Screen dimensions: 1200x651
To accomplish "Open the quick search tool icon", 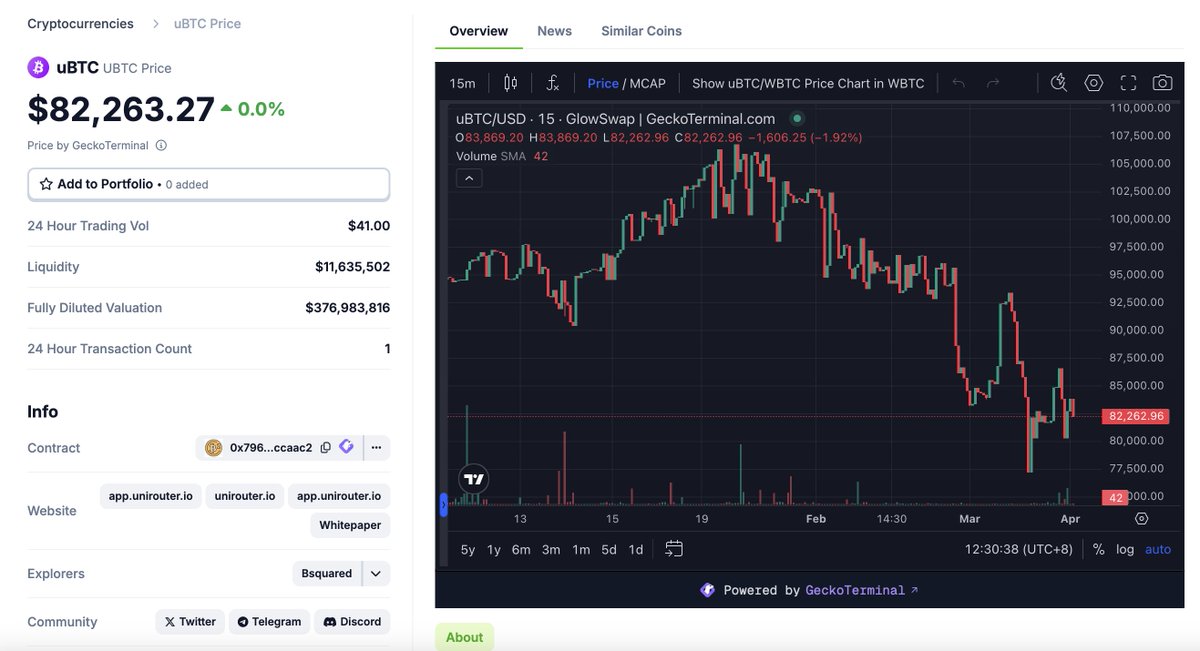I will point(1059,83).
